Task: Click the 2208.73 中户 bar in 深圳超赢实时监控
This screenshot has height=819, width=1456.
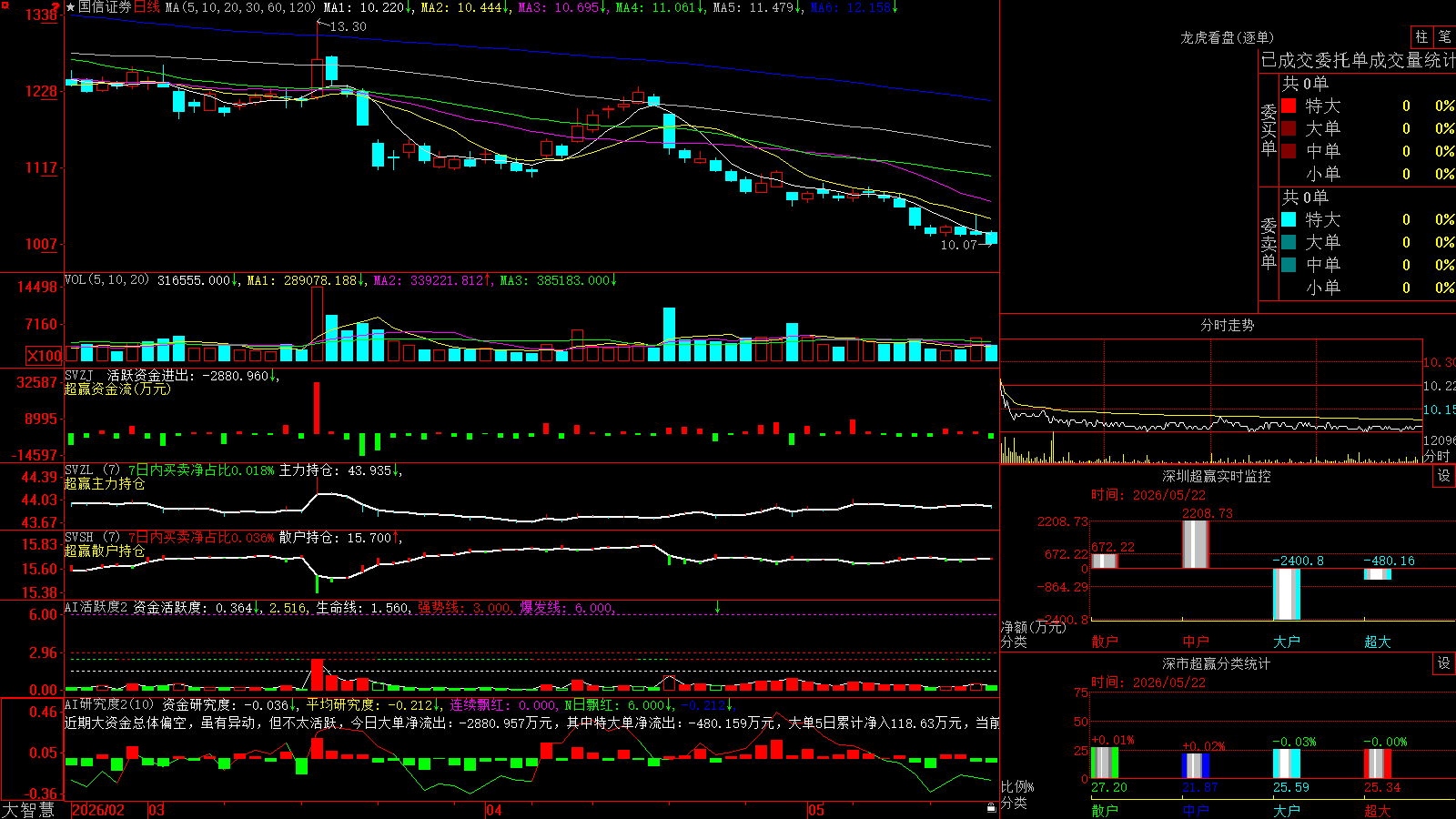Action: 1196,544
